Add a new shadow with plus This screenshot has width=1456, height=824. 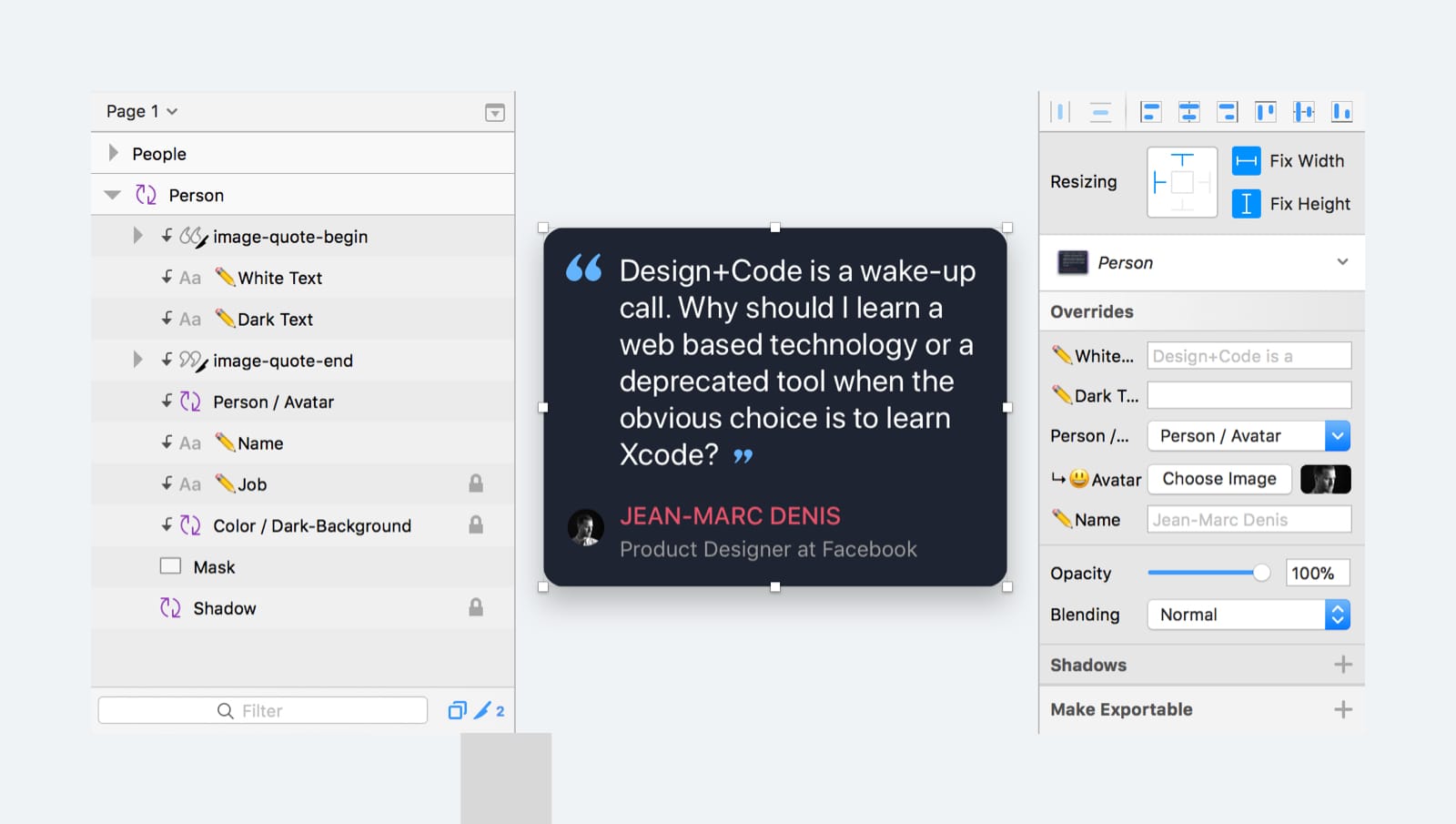(1343, 665)
